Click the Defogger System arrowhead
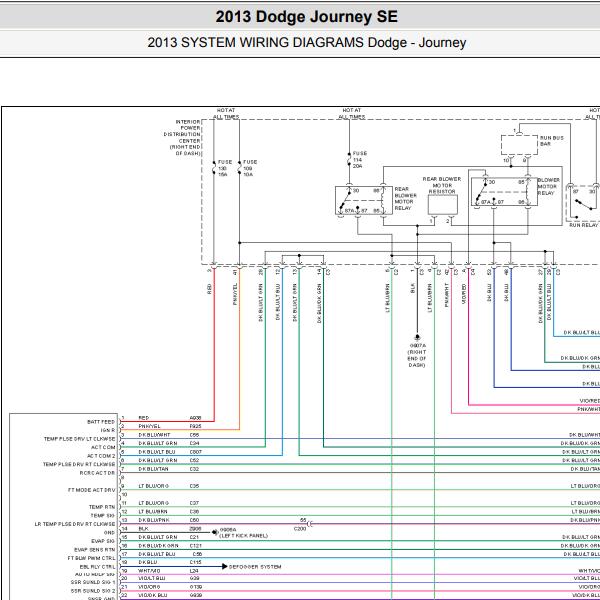This screenshot has height=600, width=600. 225,566
